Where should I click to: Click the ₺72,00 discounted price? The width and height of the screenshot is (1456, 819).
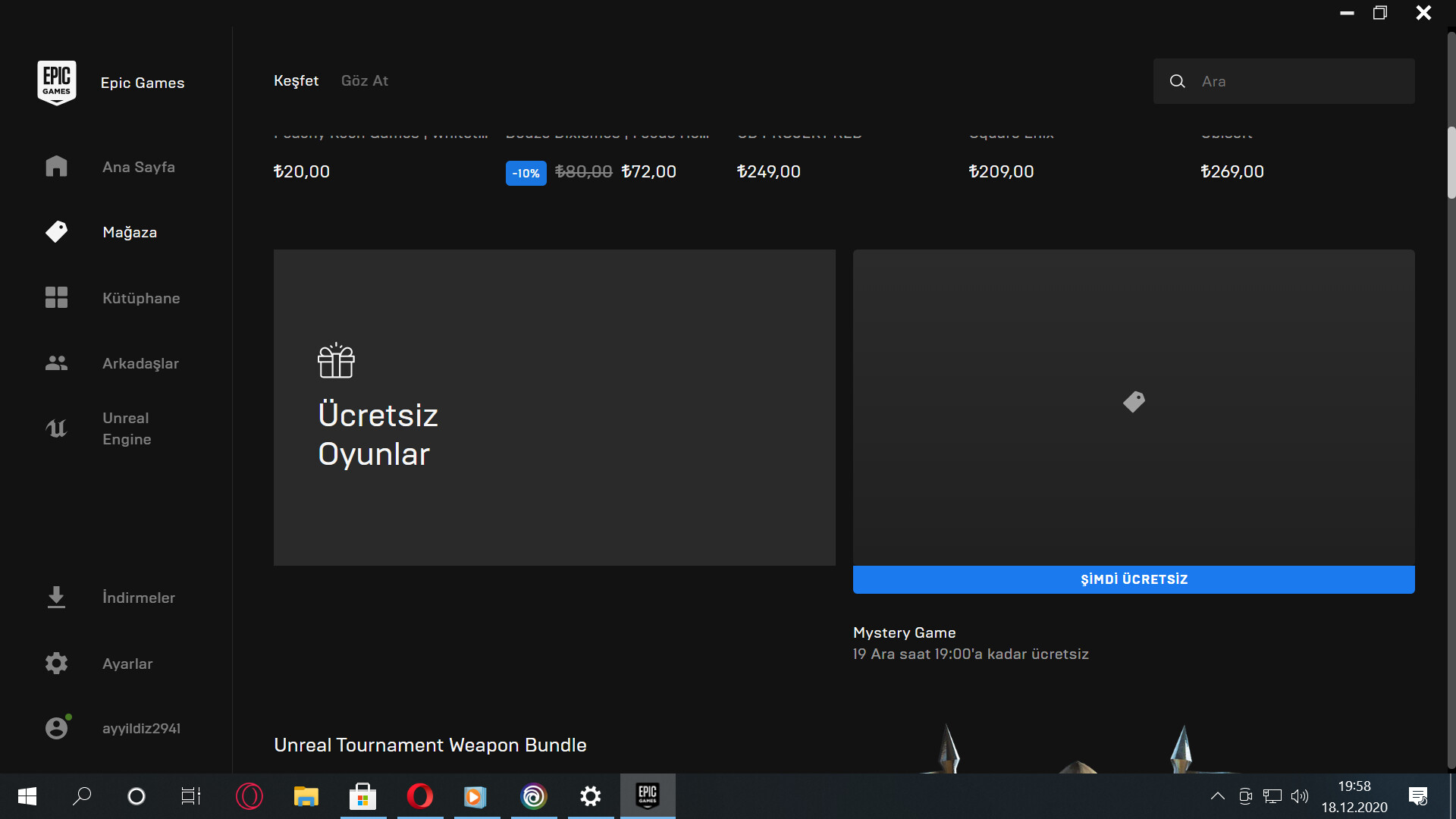coord(649,172)
